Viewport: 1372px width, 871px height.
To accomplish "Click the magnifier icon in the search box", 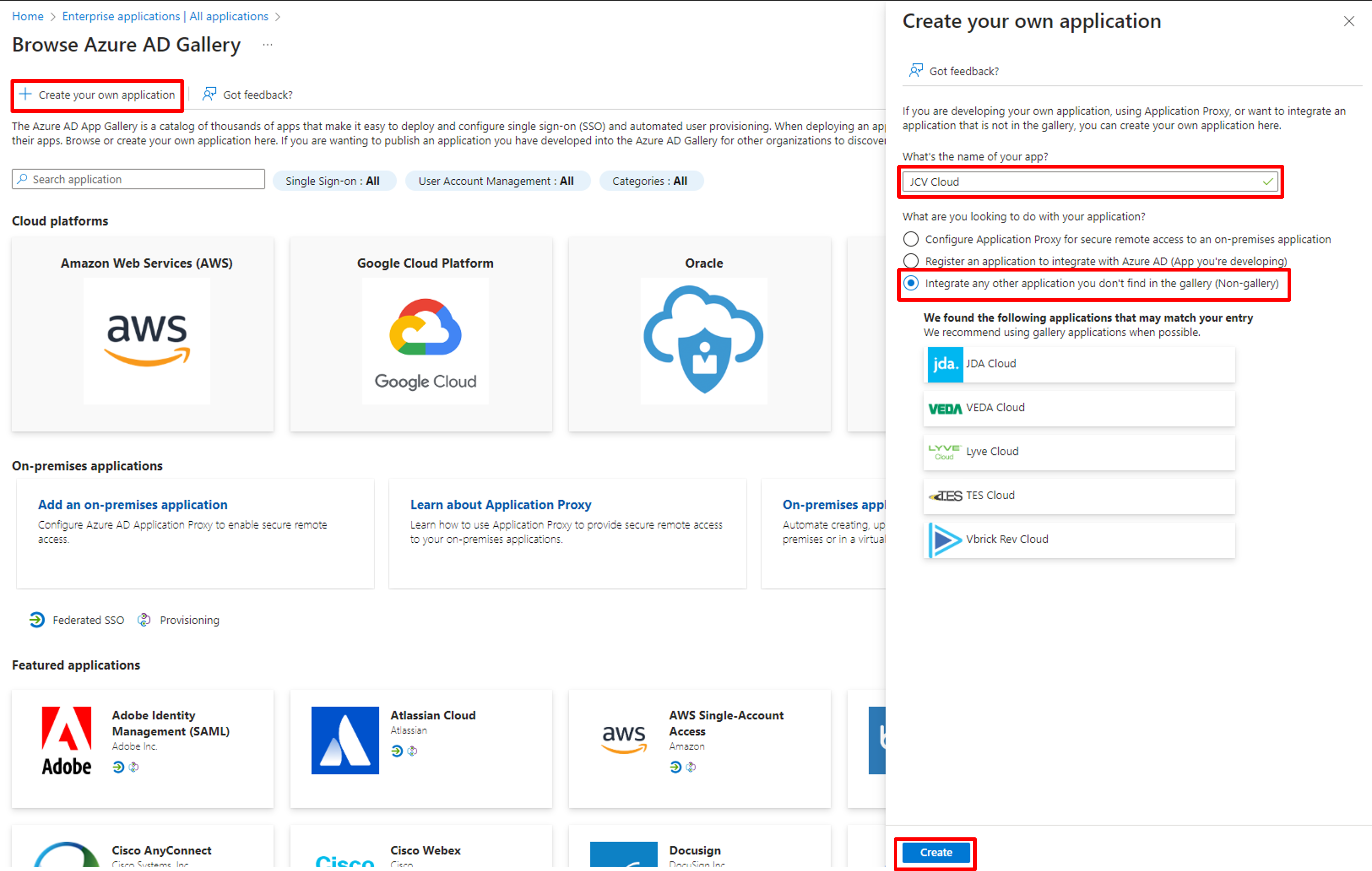I will (x=22, y=179).
